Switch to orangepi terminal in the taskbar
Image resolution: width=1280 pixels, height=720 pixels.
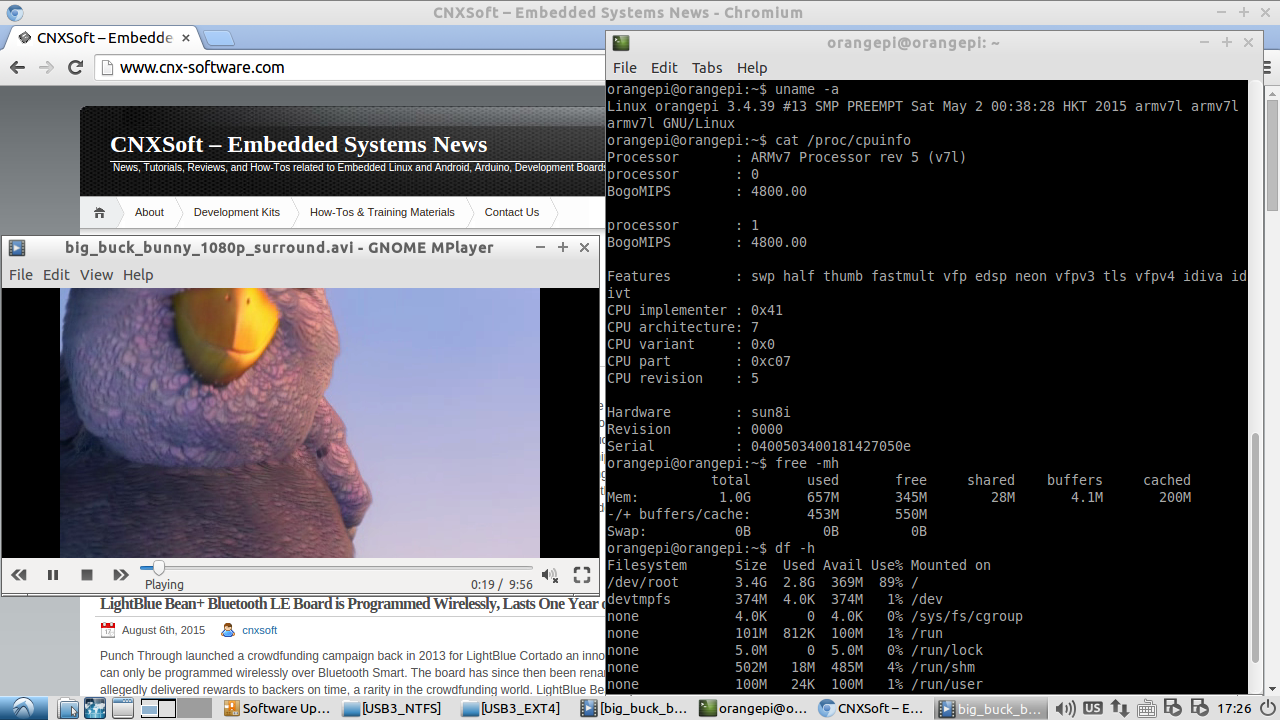pyautogui.click(x=754, y=709)
